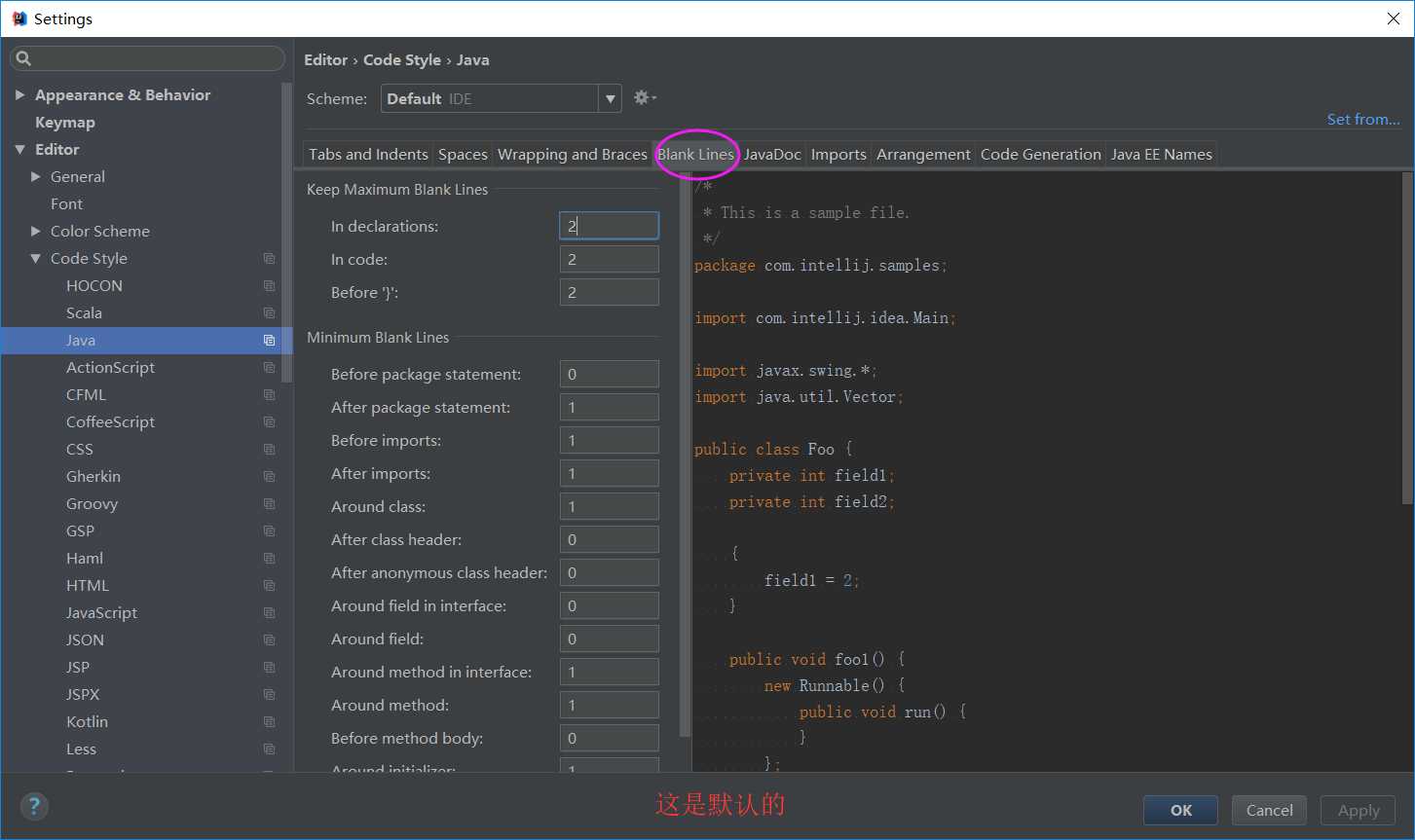
Task: Click Around method in interface field
Action: [610, 672]
